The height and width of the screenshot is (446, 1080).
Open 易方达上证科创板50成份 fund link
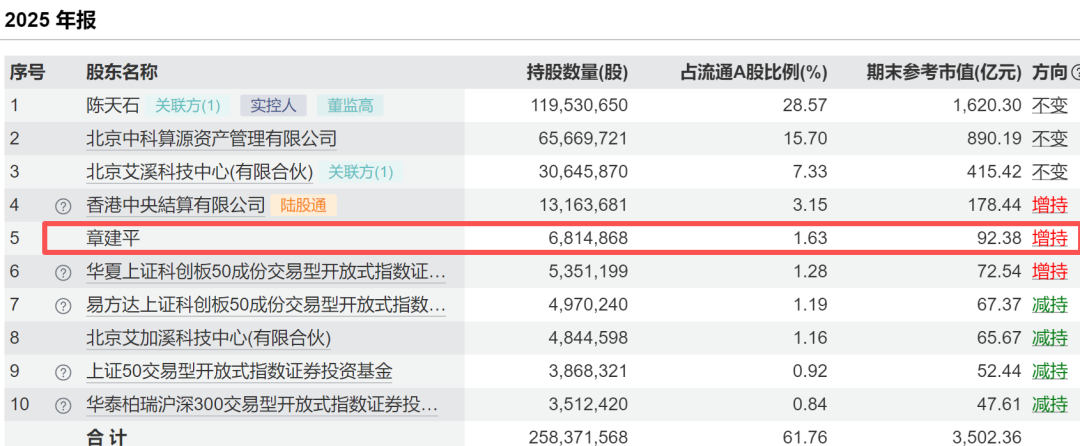(266, 305)
